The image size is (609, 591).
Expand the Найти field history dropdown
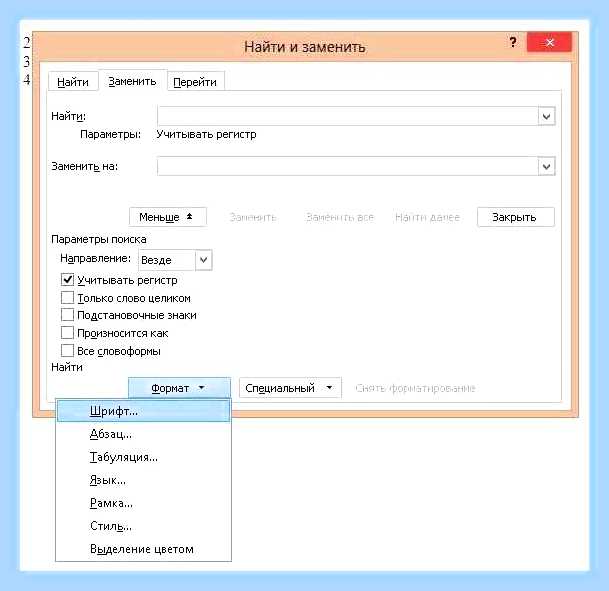546,116
